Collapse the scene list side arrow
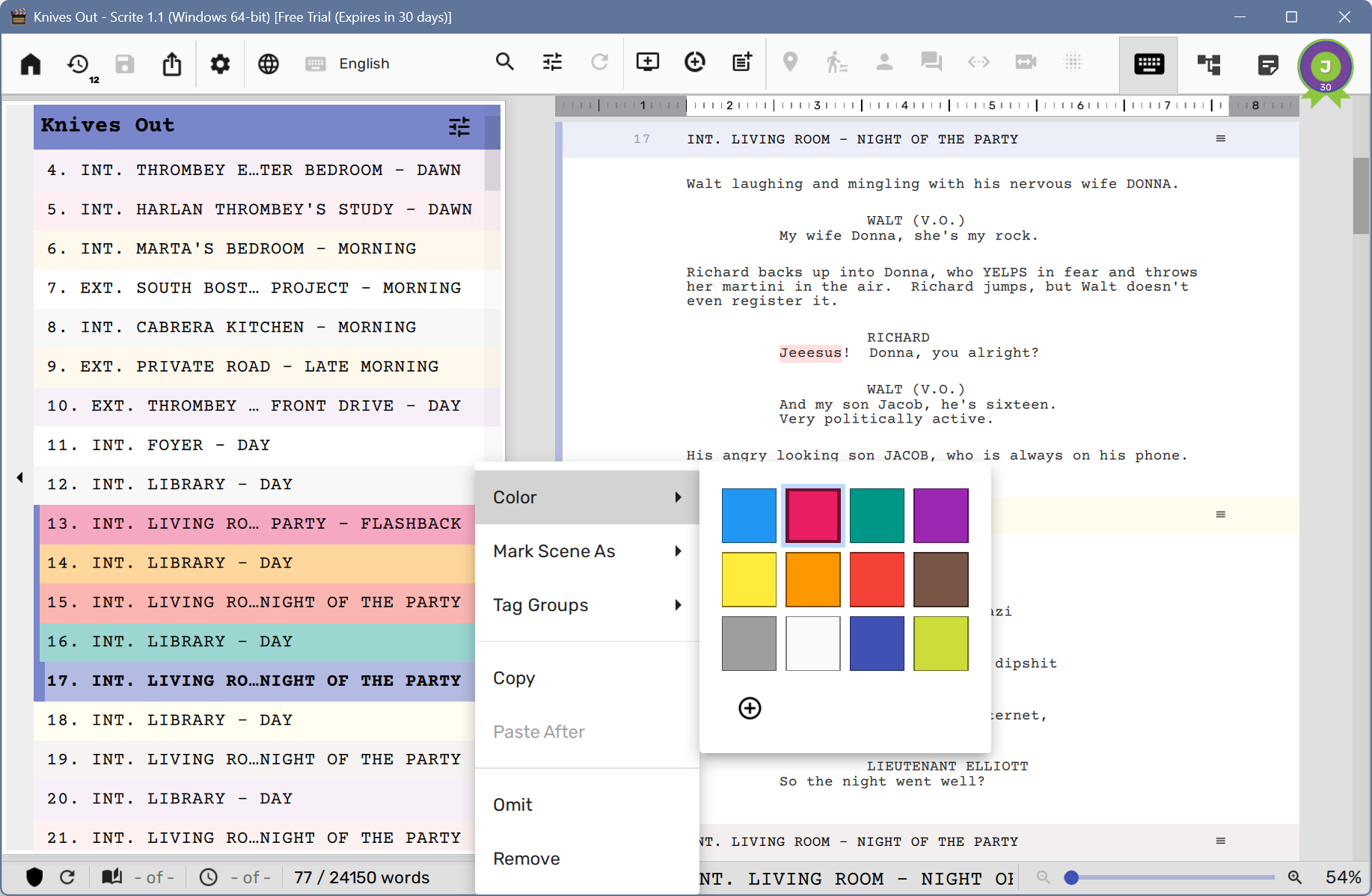1372x896 pixels. (x=19, y=477)
